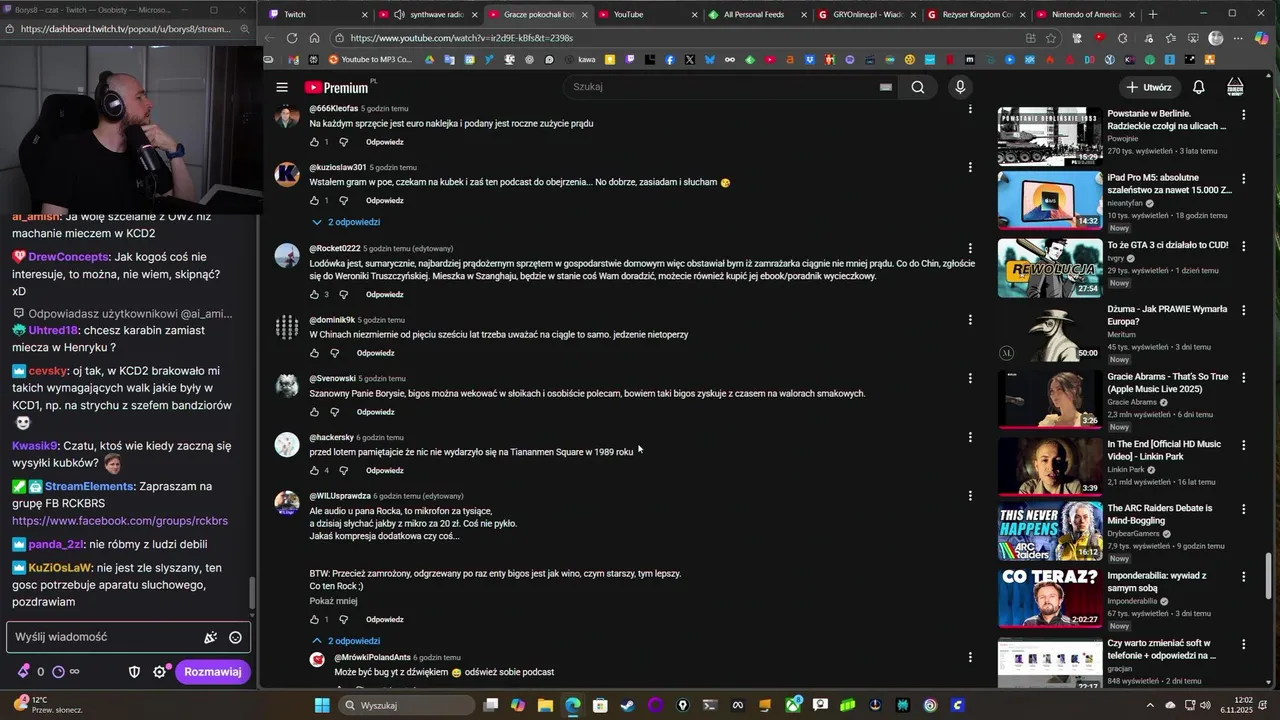Open the @Rocket0222 channel name link

[335, 248]
